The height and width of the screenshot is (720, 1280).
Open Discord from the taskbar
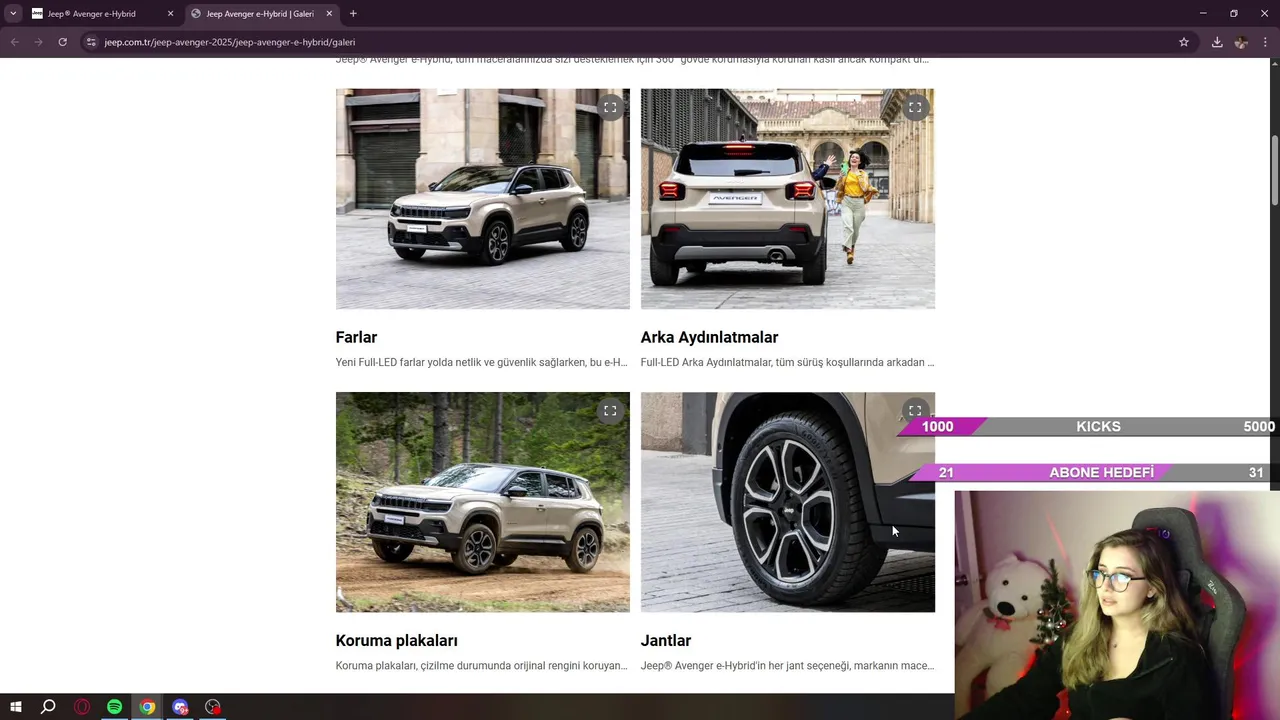(180, 707)
